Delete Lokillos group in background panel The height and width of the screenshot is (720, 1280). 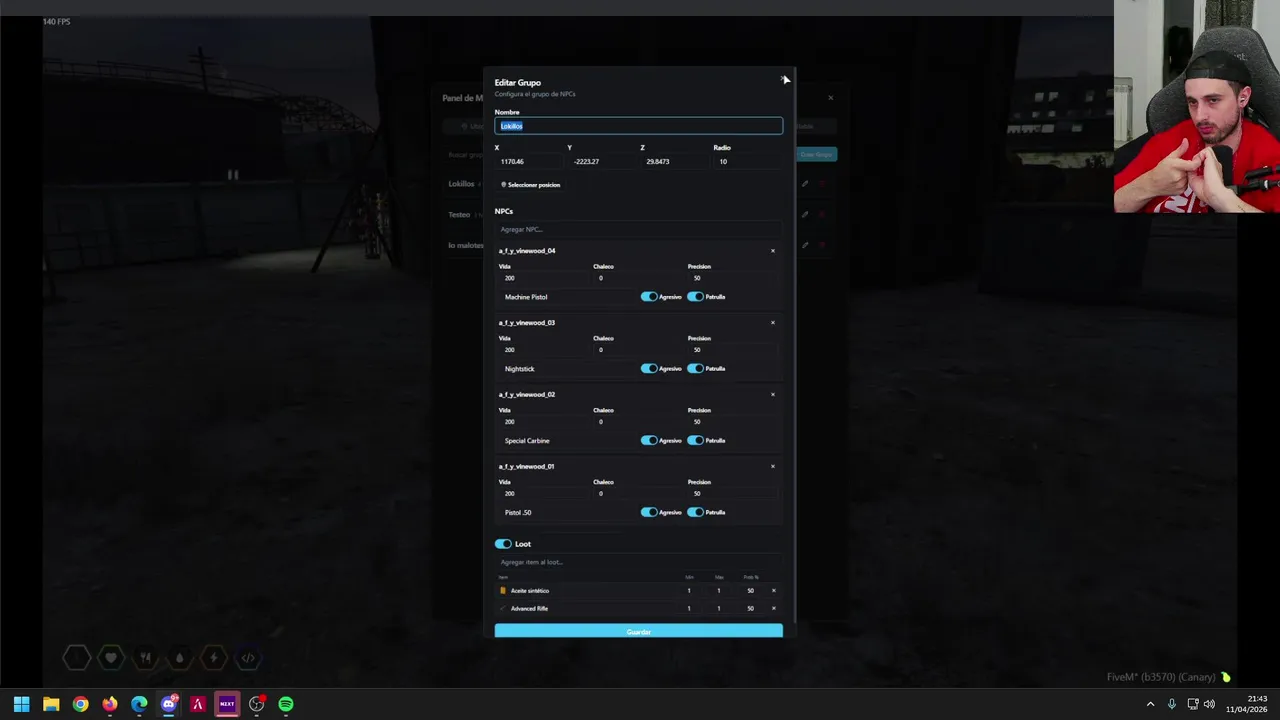coord(823,184)
